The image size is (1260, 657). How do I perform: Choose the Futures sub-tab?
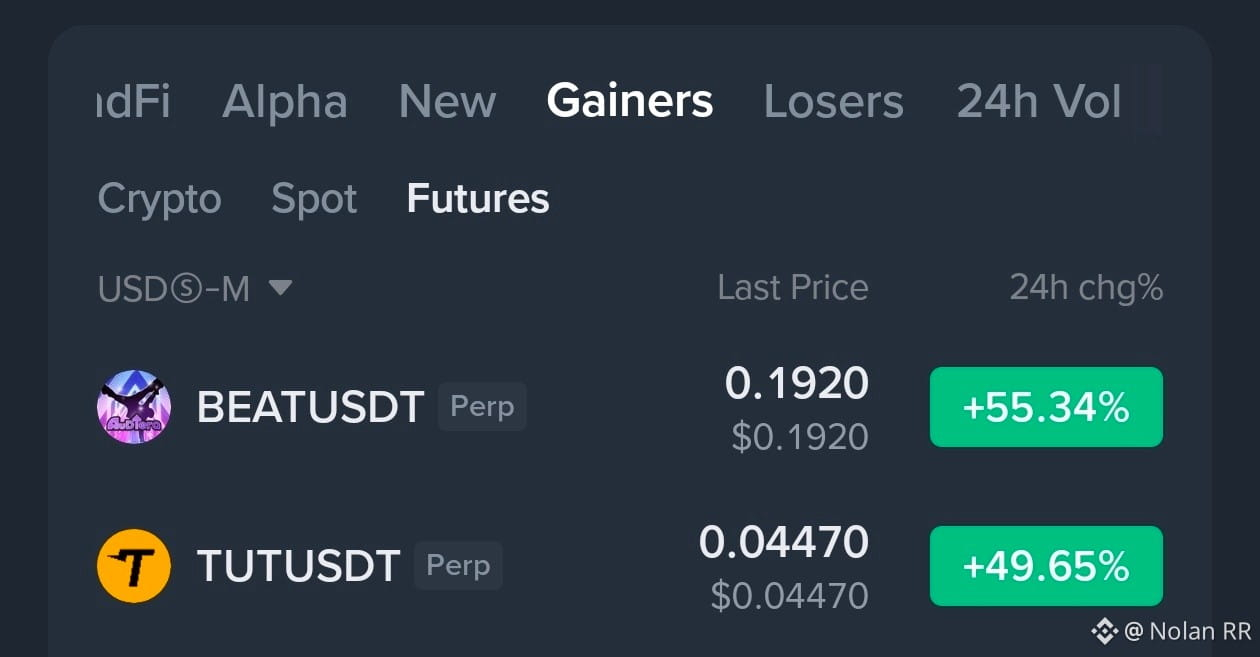(478, 199)
